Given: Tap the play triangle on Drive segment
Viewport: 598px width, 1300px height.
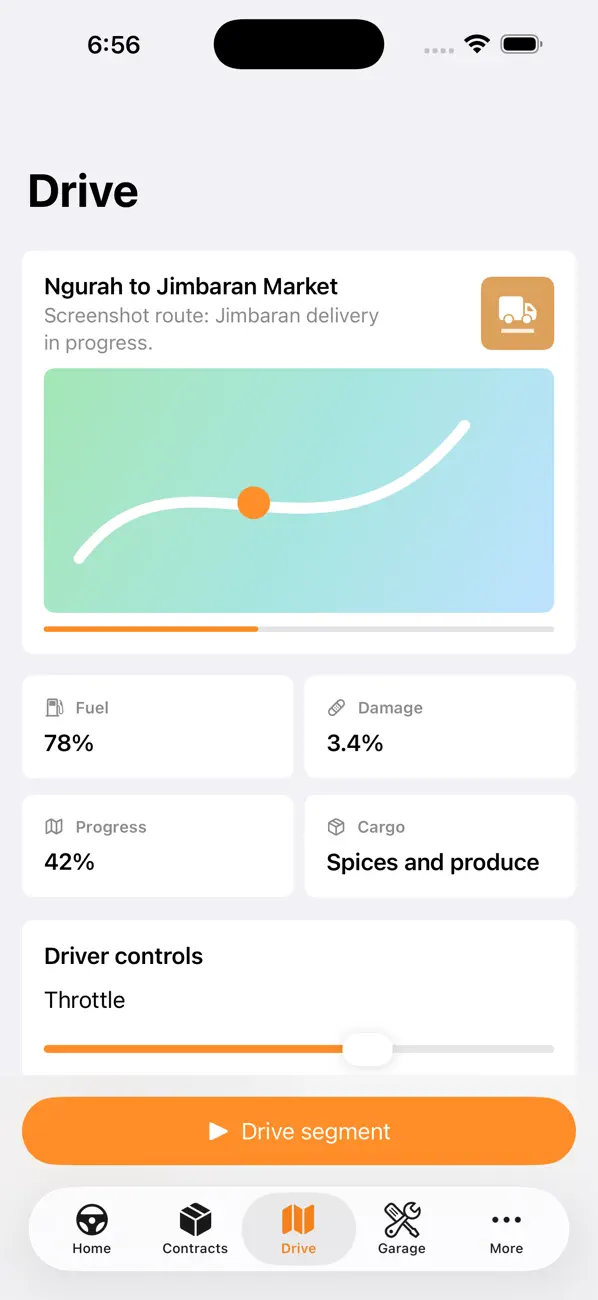Looking at the screenshot, I should pyautogui.click(x=218, y=1131).
